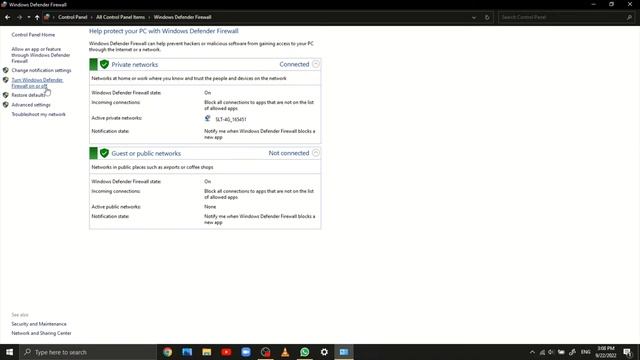Open Advanced settings link
Screen dimensions: 640x360
(31, 105)
